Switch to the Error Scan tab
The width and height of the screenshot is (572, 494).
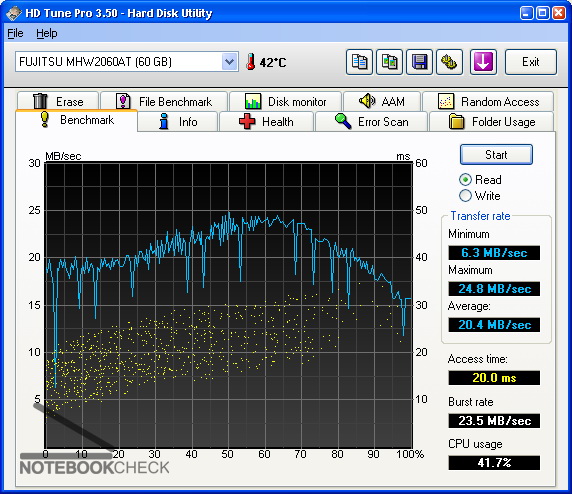click(x=371, y=122)
